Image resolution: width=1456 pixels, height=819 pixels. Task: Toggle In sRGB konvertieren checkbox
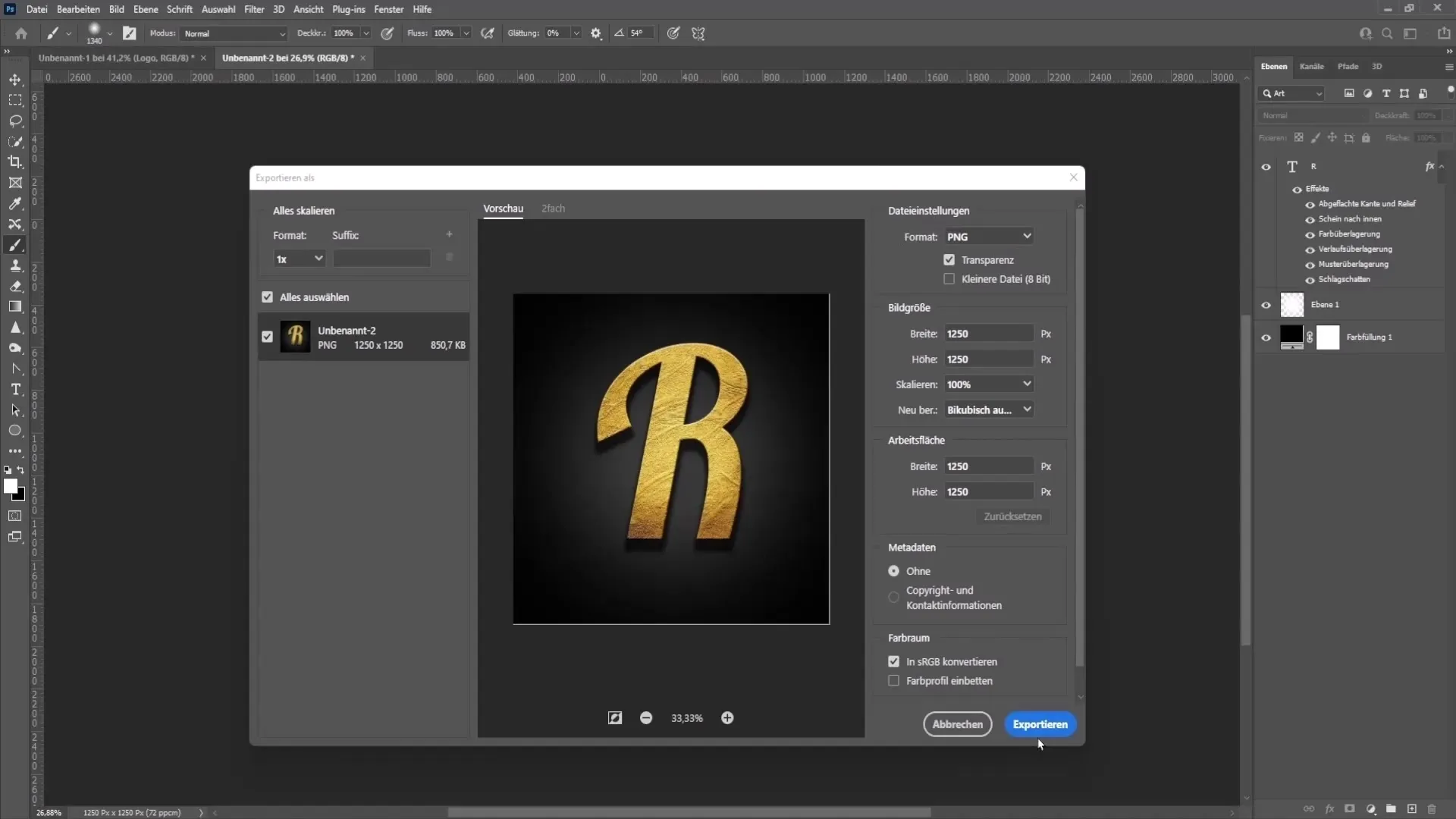click(x=894, y=661)
